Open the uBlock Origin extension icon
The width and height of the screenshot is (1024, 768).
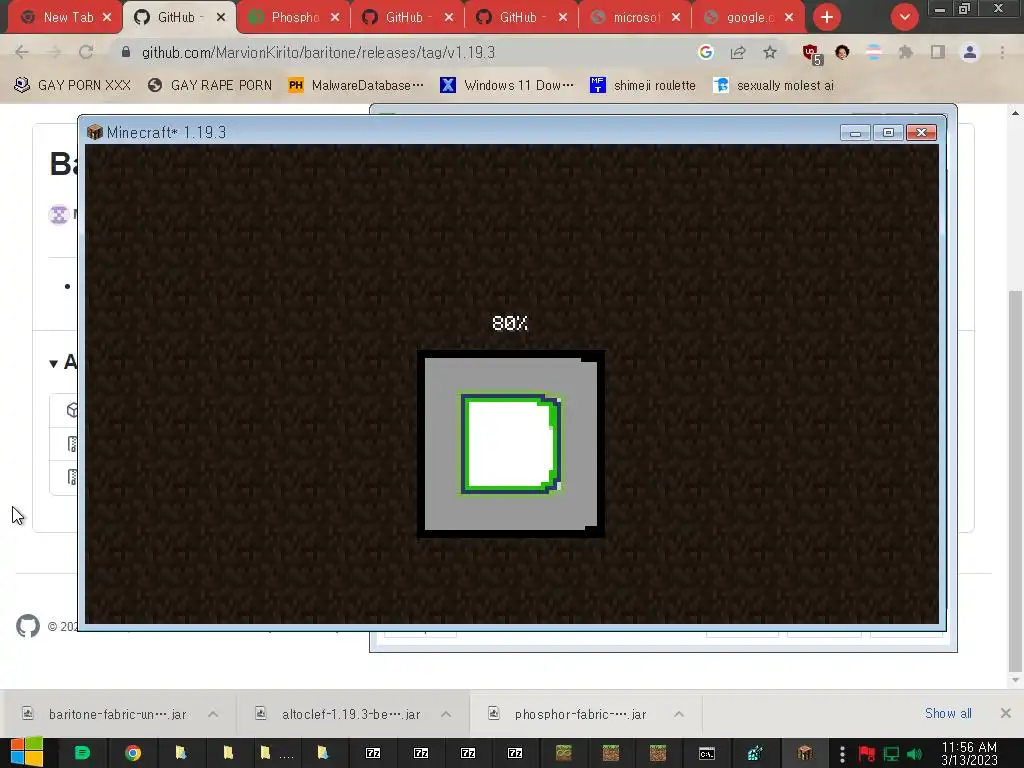point(811,53)
